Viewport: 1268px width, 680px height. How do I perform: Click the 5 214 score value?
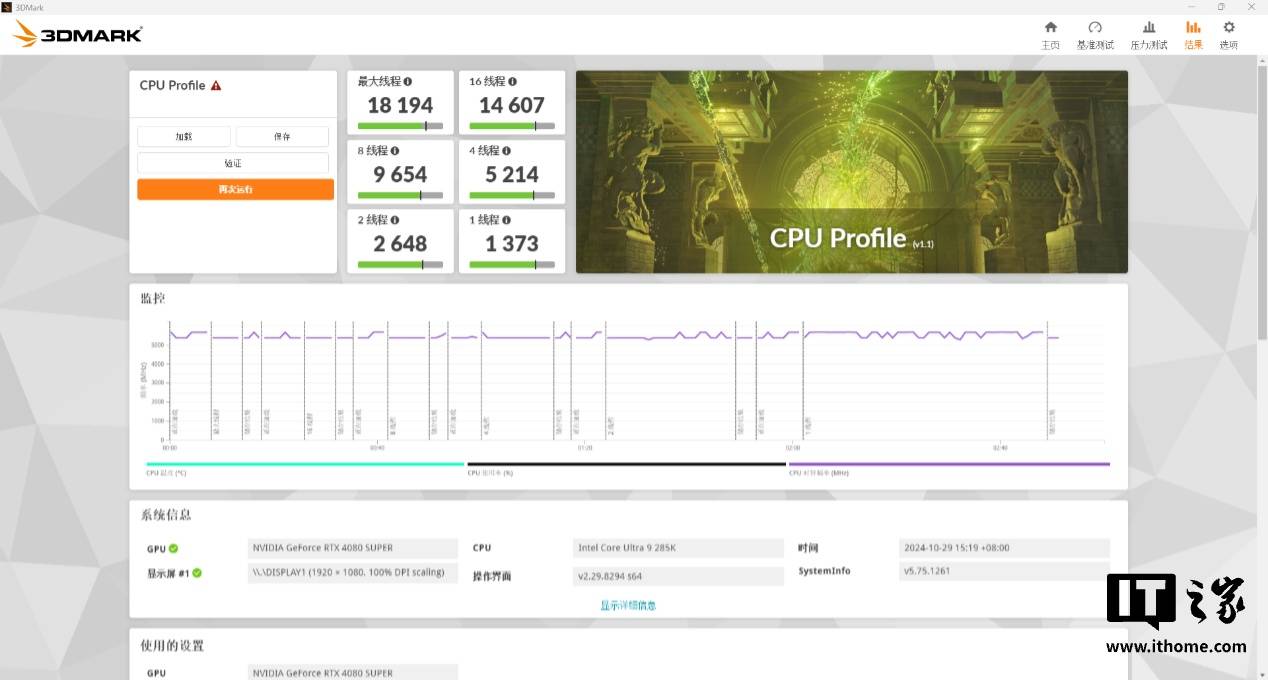[x=512, y=174]
